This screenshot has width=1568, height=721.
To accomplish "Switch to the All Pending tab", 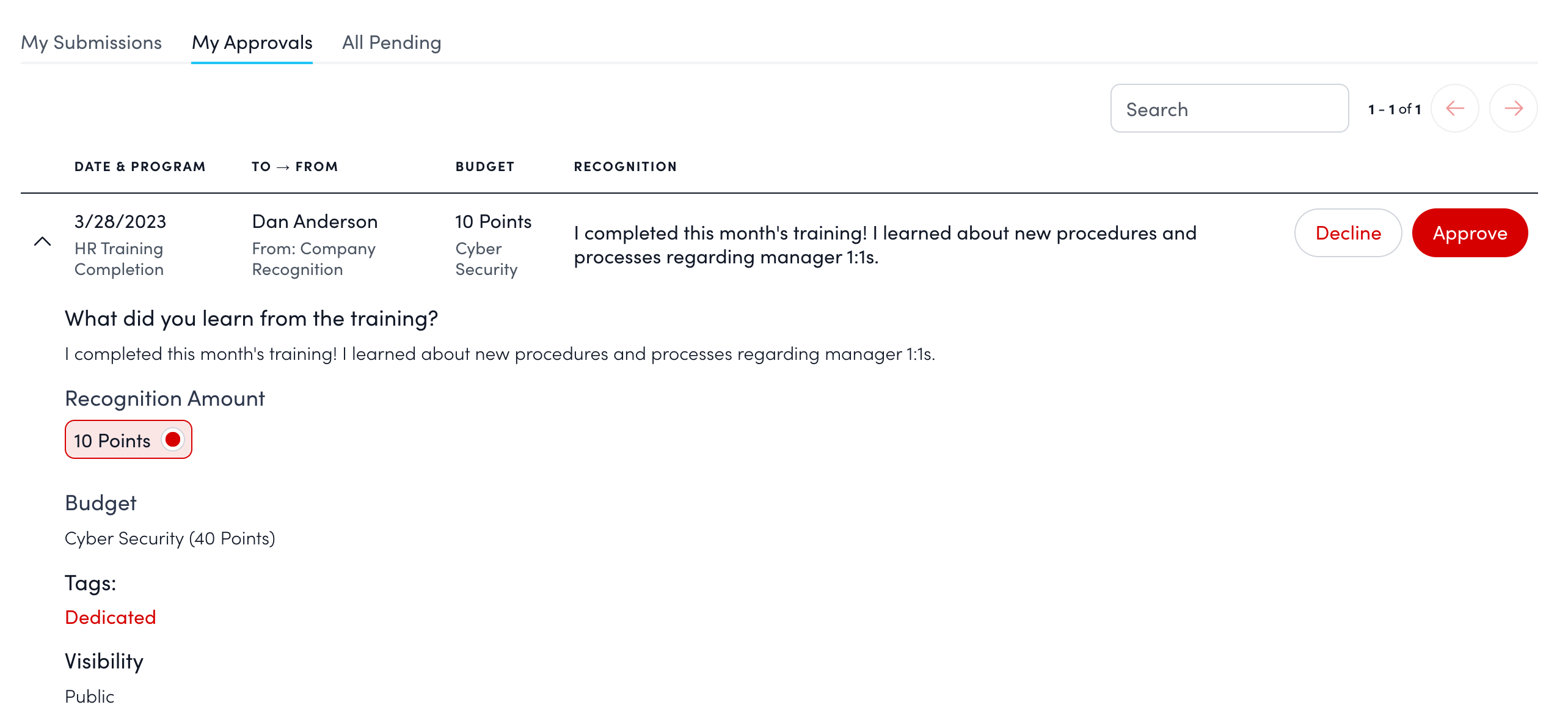I will pos(391,42).
